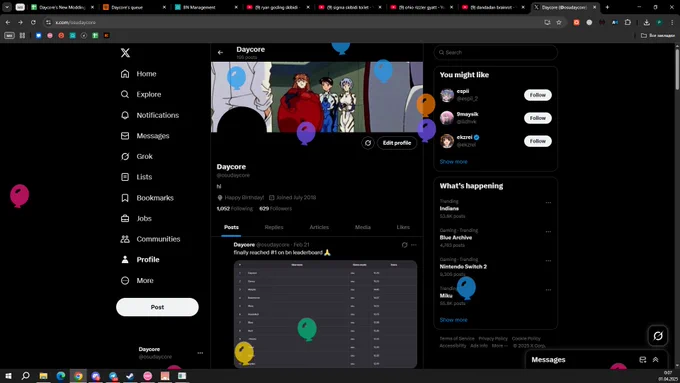Open more options for Miku trend

pos(548,290)
